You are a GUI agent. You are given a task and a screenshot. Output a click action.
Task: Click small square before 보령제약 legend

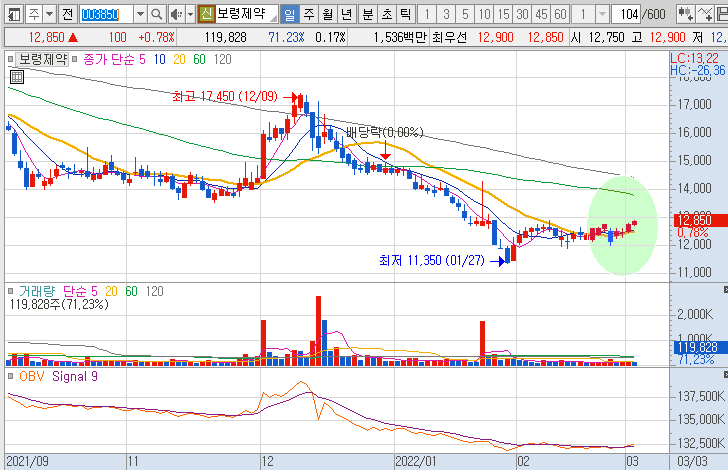pos(11,59)
